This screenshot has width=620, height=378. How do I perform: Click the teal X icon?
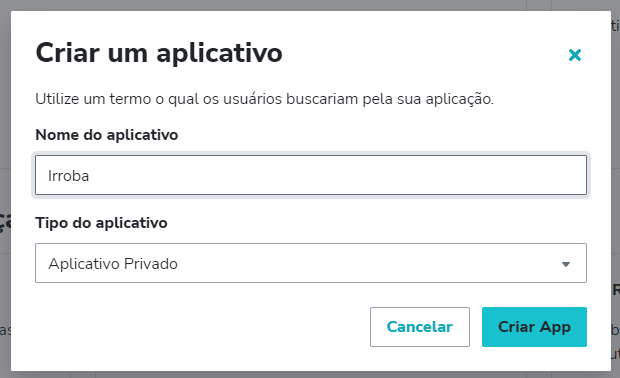pos(575,55)
